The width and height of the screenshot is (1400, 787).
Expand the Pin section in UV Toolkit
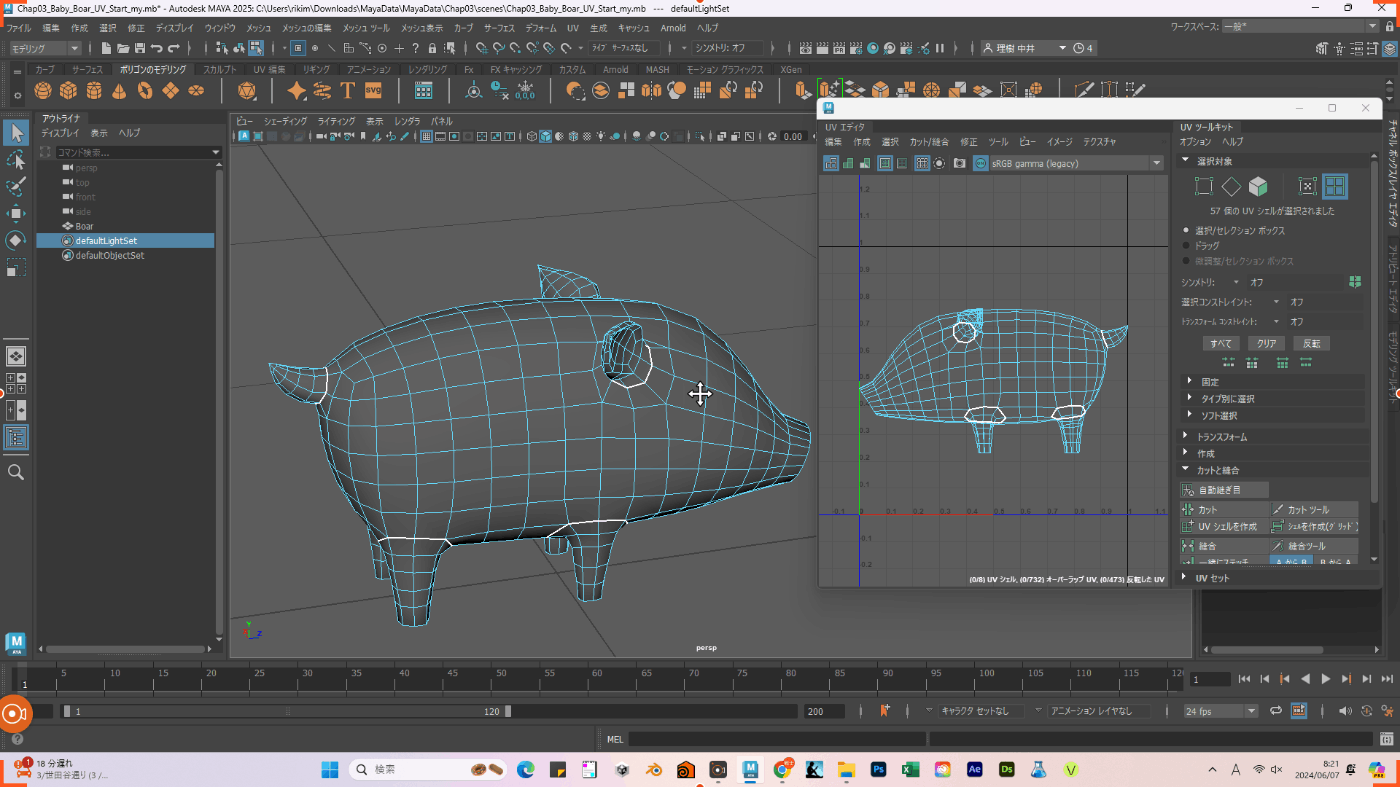click(1272, 382)
